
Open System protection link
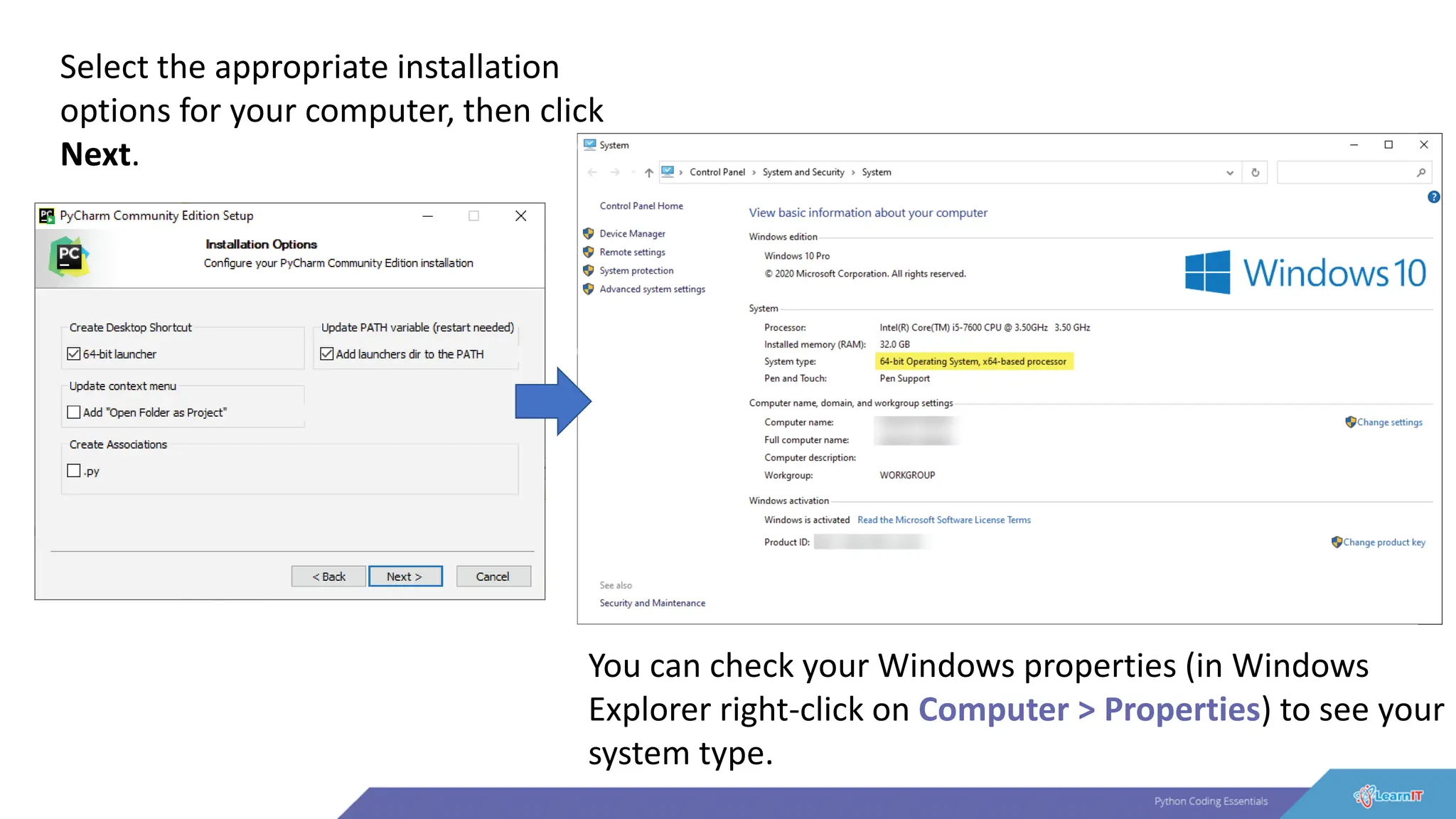click(636, 271)
